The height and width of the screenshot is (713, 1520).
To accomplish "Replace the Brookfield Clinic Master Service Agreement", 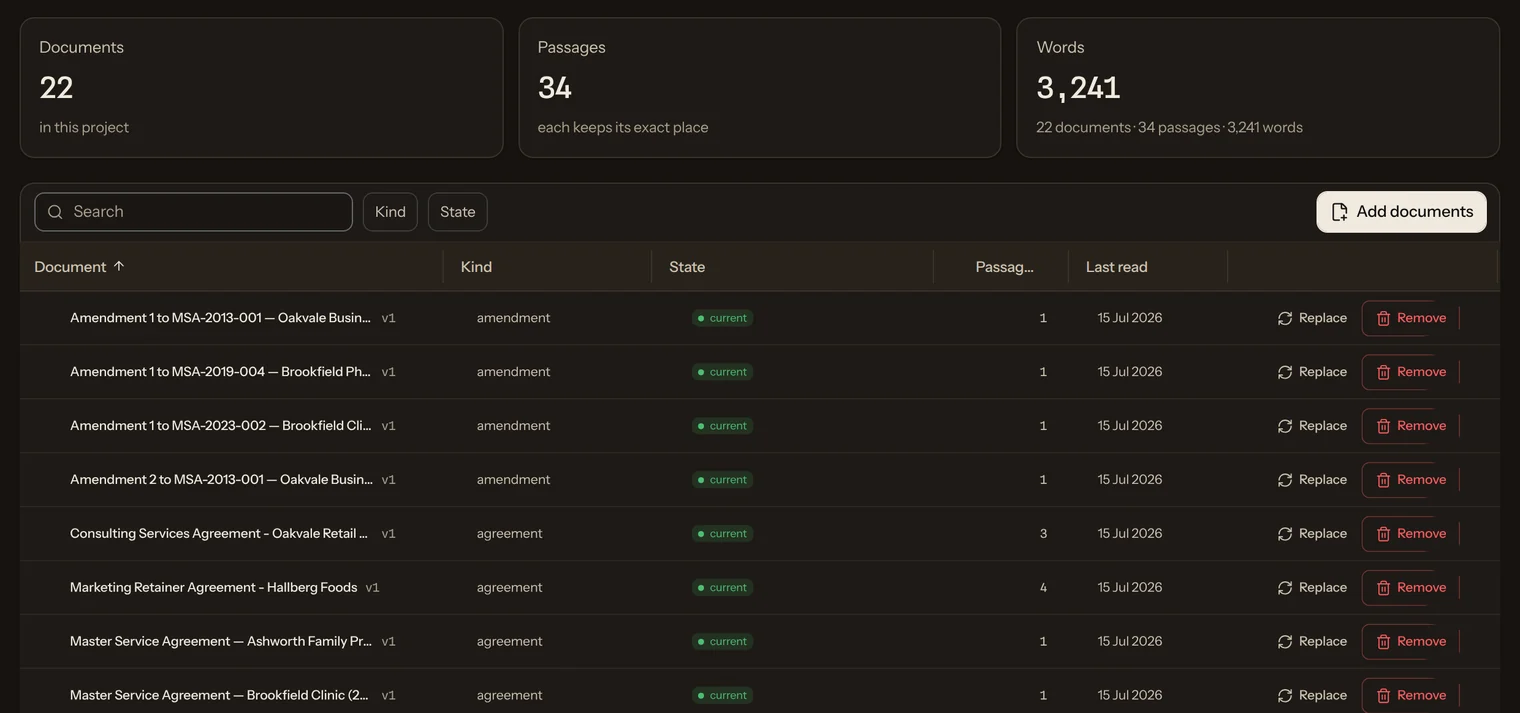I will click(1312, 696).
